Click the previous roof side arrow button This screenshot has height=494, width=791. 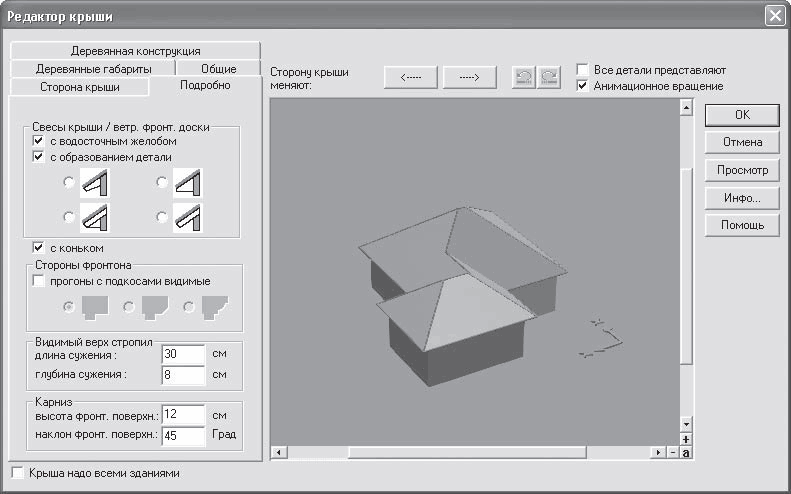click(411, 77)
